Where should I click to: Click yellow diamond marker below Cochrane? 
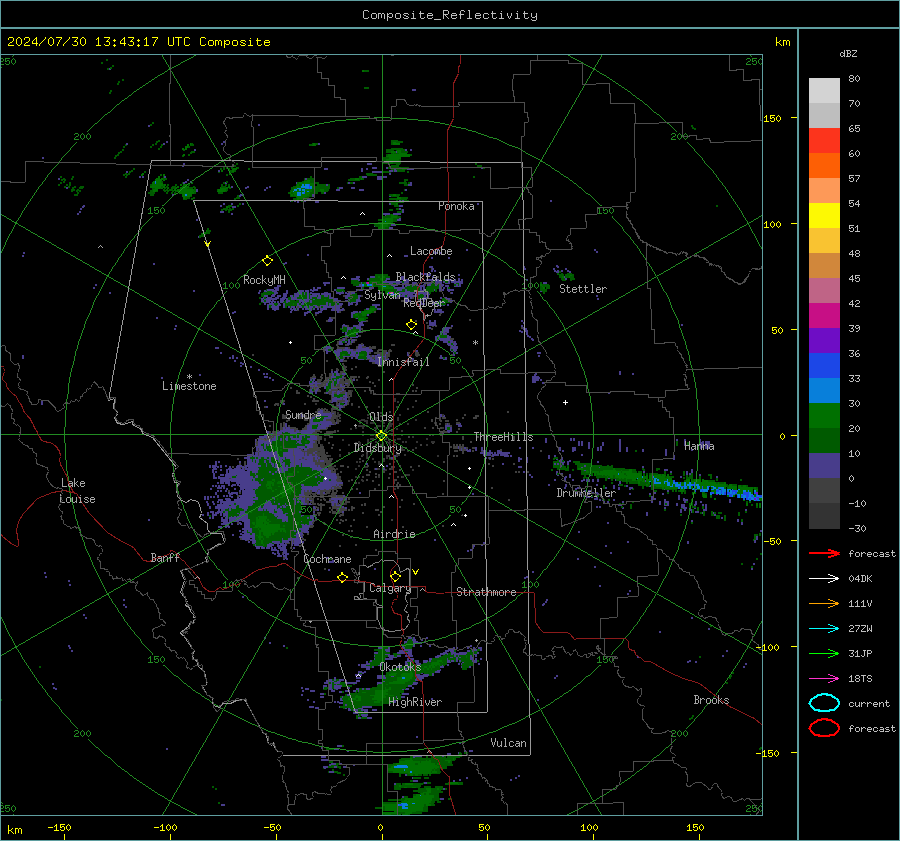click(342, 577)
